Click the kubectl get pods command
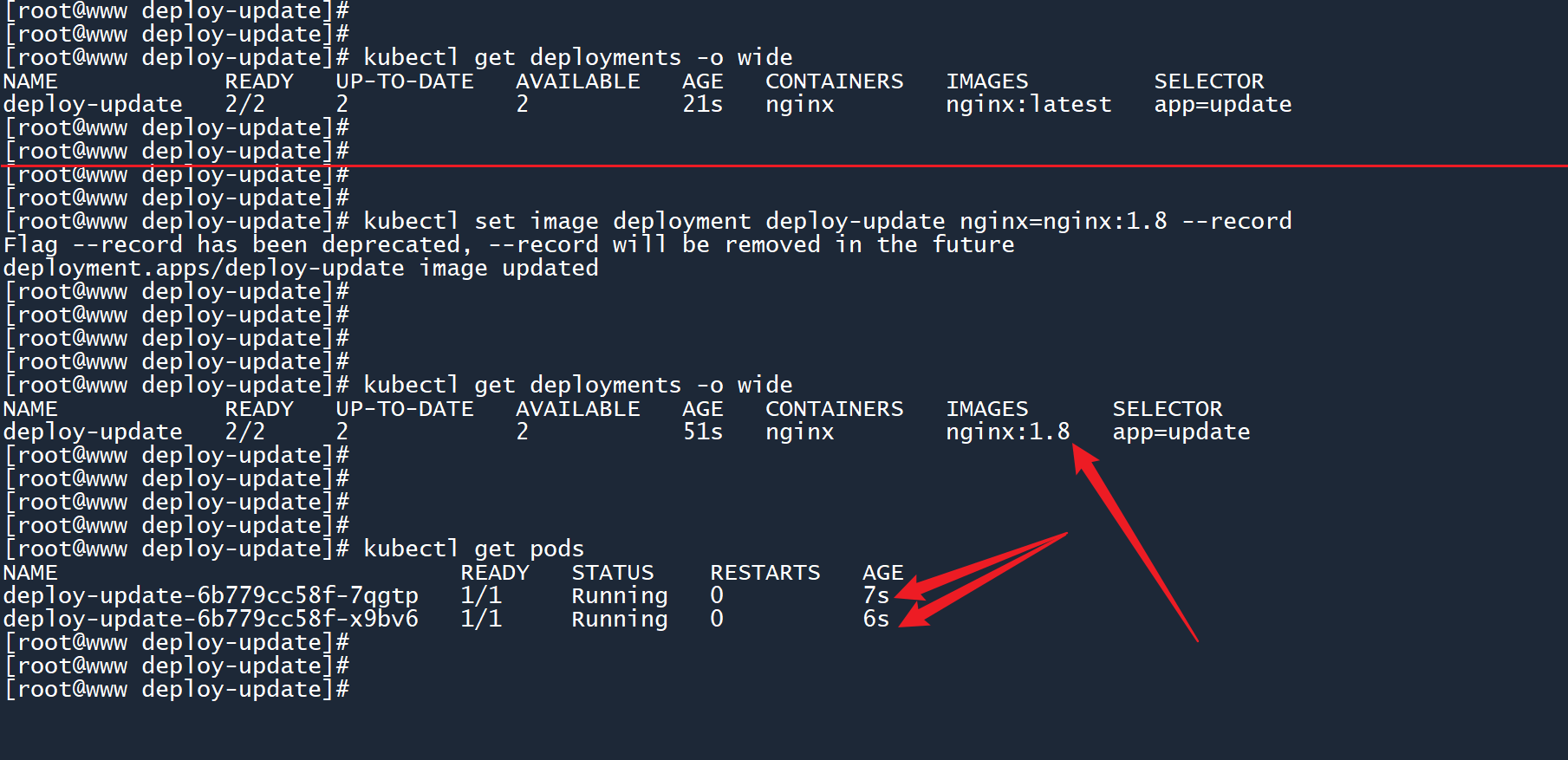 click(473, 549)
